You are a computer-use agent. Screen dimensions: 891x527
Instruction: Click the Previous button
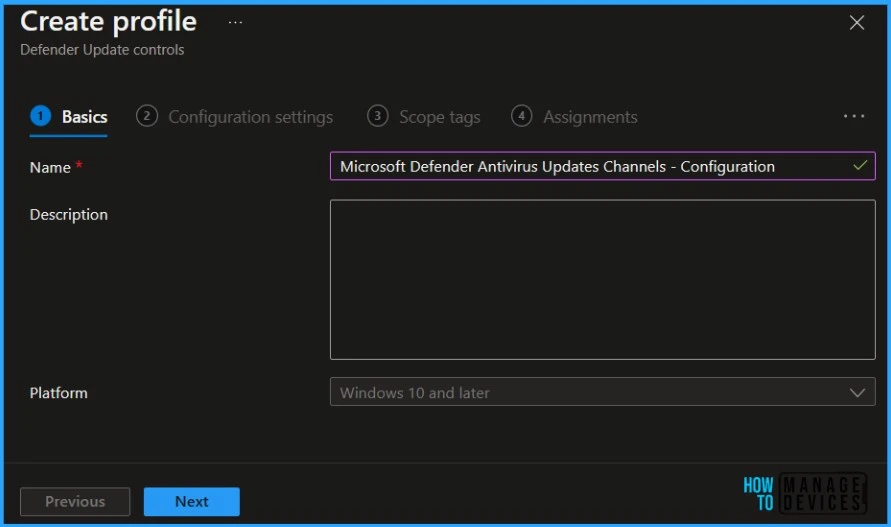75,501
